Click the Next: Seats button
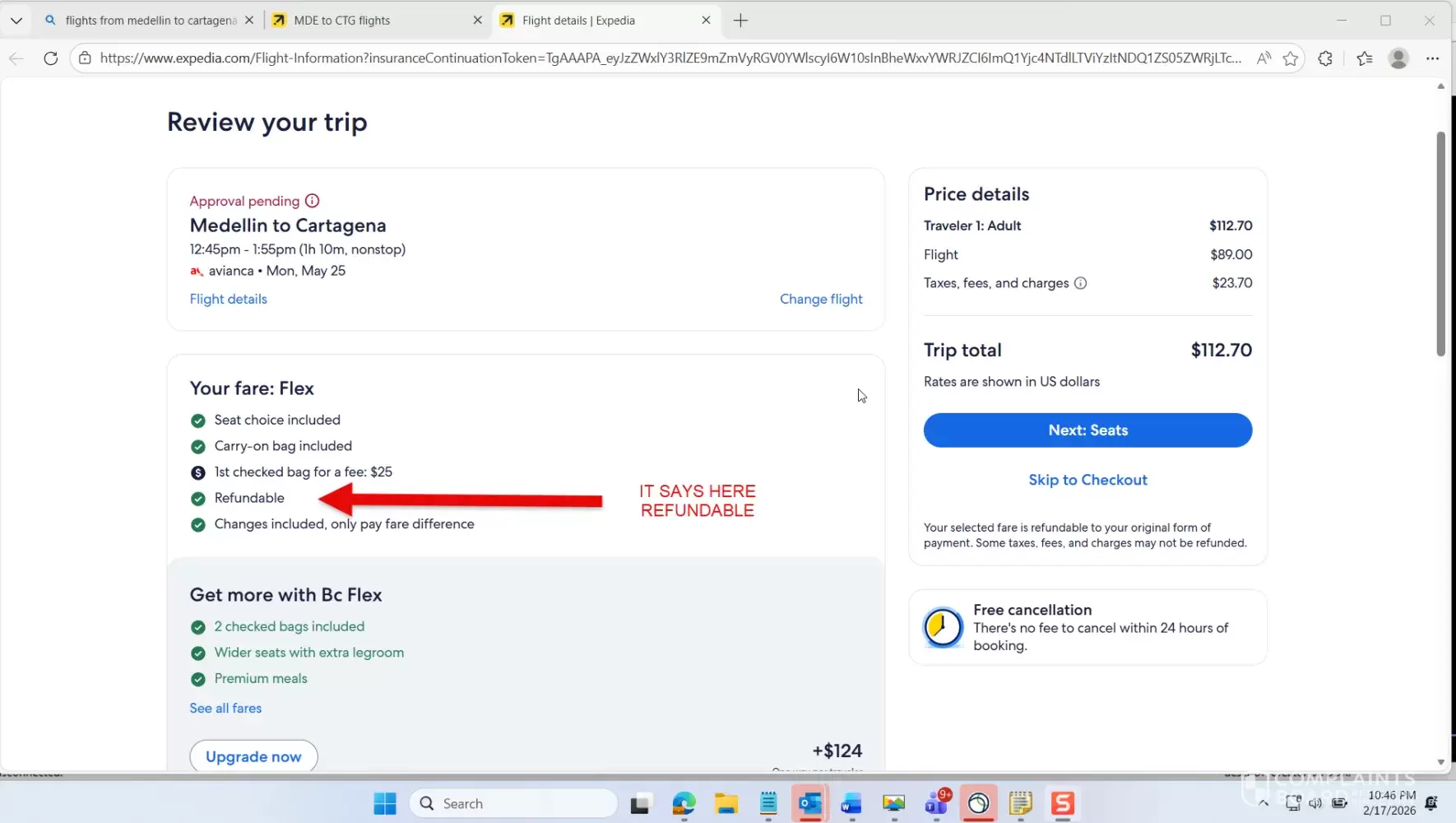The image size is (1456, 823). pyautogui.click(x=1087, y=430)
